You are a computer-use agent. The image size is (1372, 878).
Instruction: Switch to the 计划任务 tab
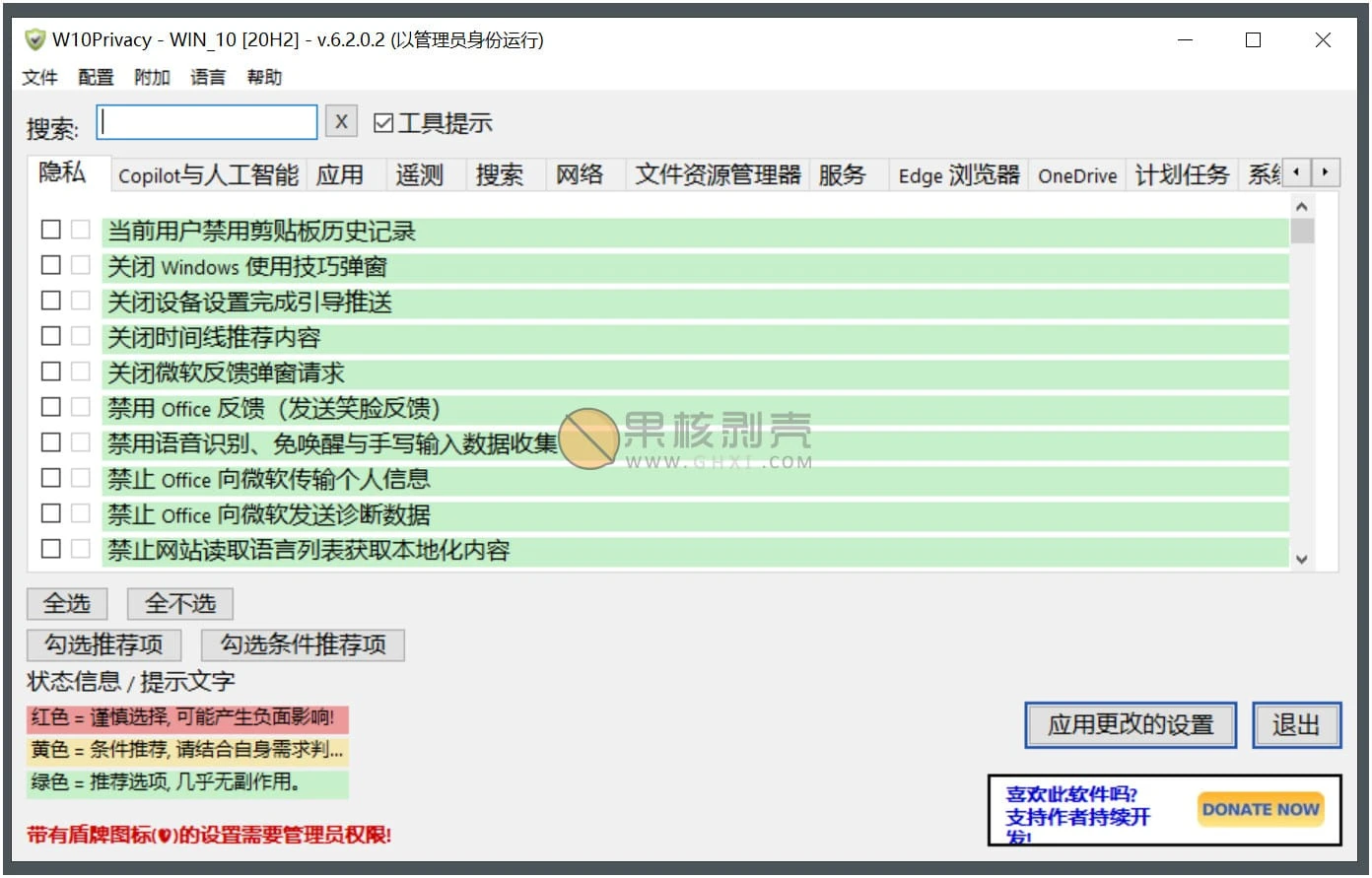[x=1183, y=175]
